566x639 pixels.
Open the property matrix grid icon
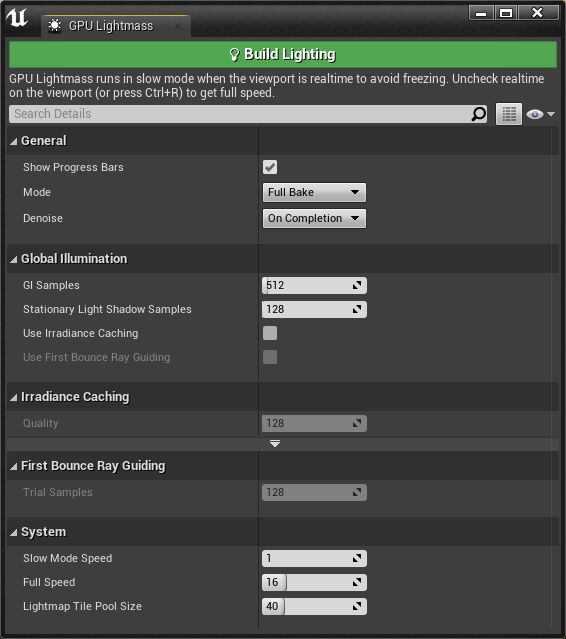509,114
